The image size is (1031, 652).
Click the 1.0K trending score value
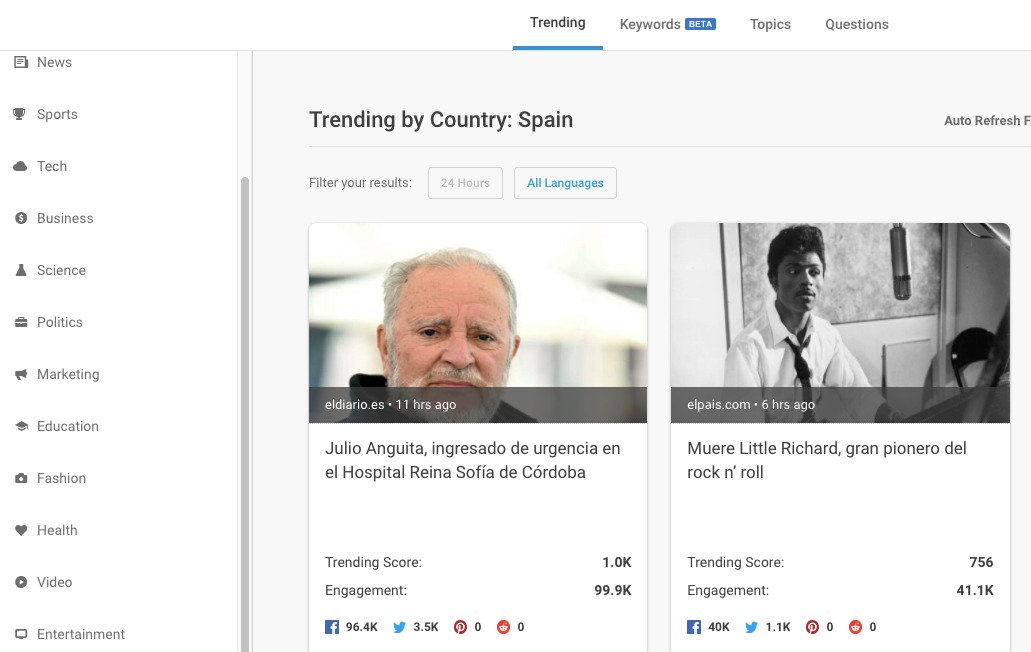617,562
